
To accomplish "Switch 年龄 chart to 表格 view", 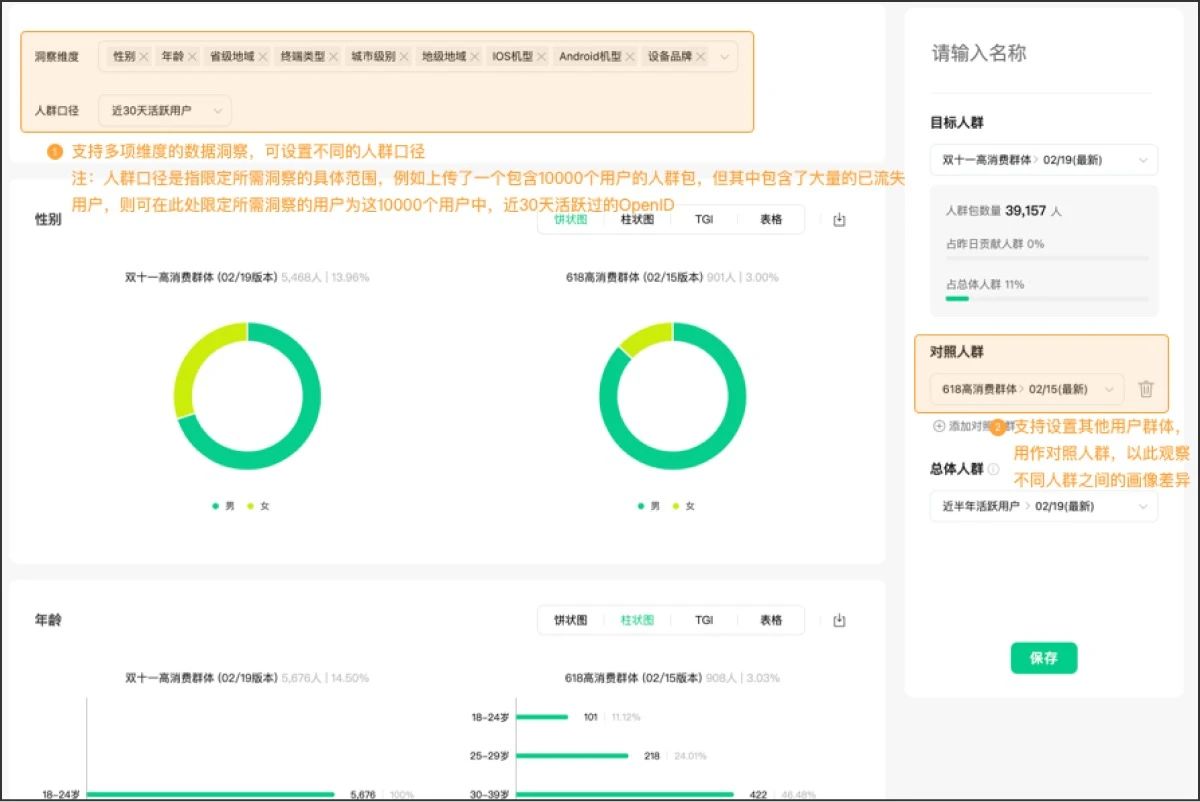I will [771, 620].
